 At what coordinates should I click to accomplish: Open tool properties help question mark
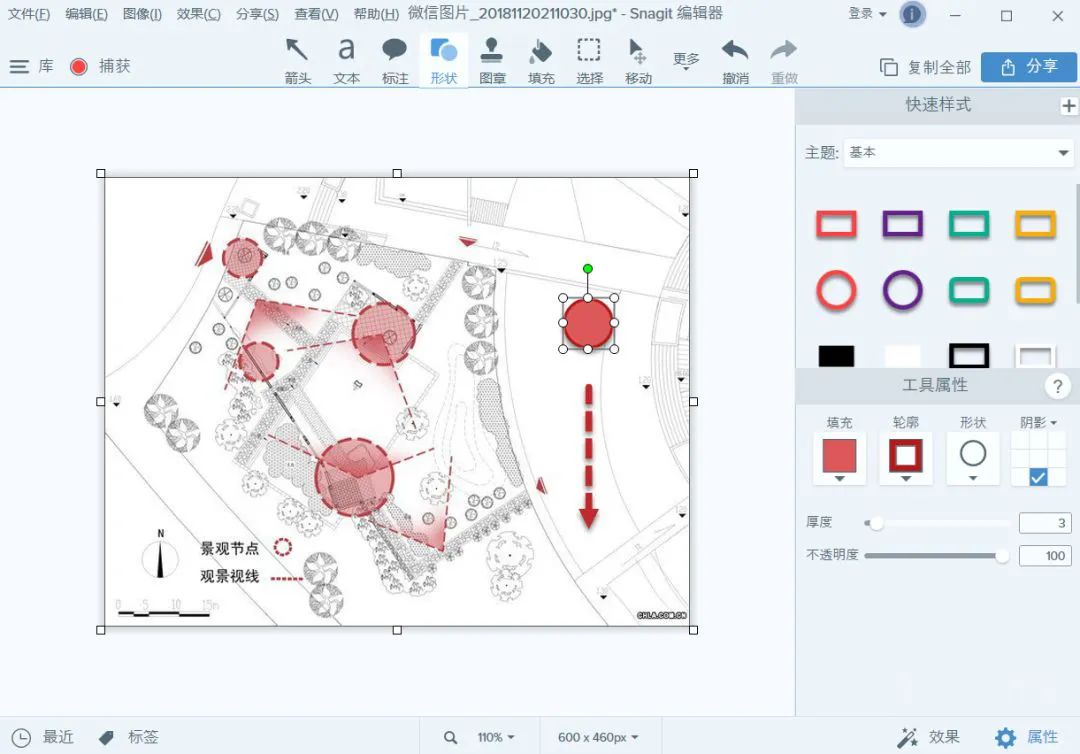1057,386
